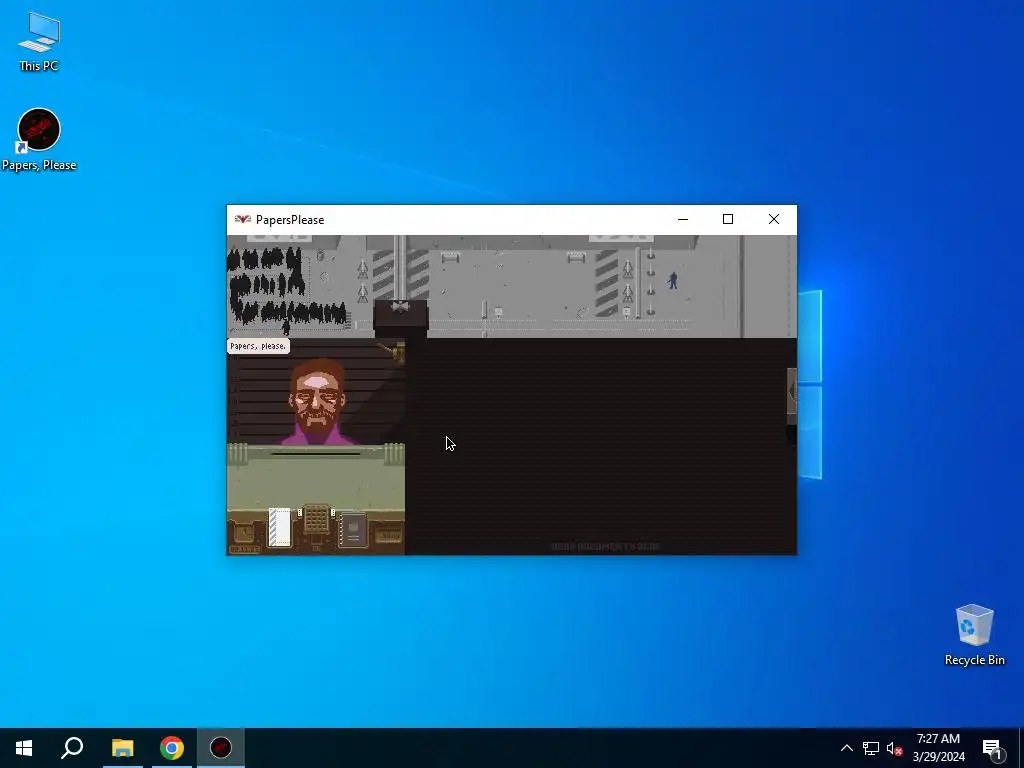Launch Google Chrome from the taskbar
Image resolution: width=1024 pixels, height=768 pixels.
[x=172, y=748]
